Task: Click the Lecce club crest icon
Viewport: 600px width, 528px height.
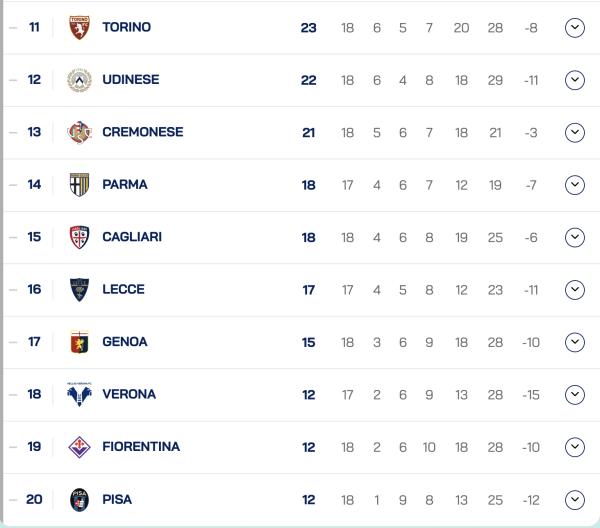Action: (79, 290)
